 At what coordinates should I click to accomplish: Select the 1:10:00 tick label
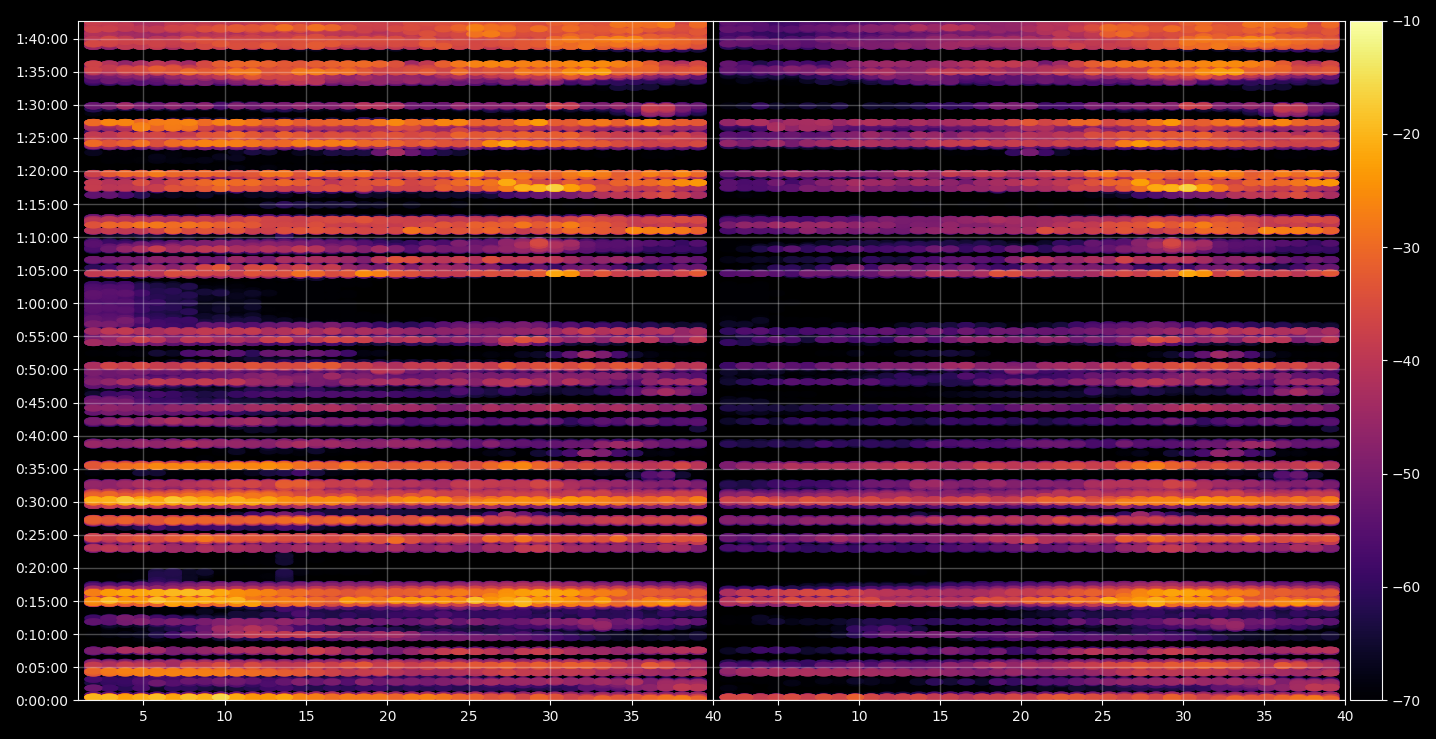click(x=42, y=238)
